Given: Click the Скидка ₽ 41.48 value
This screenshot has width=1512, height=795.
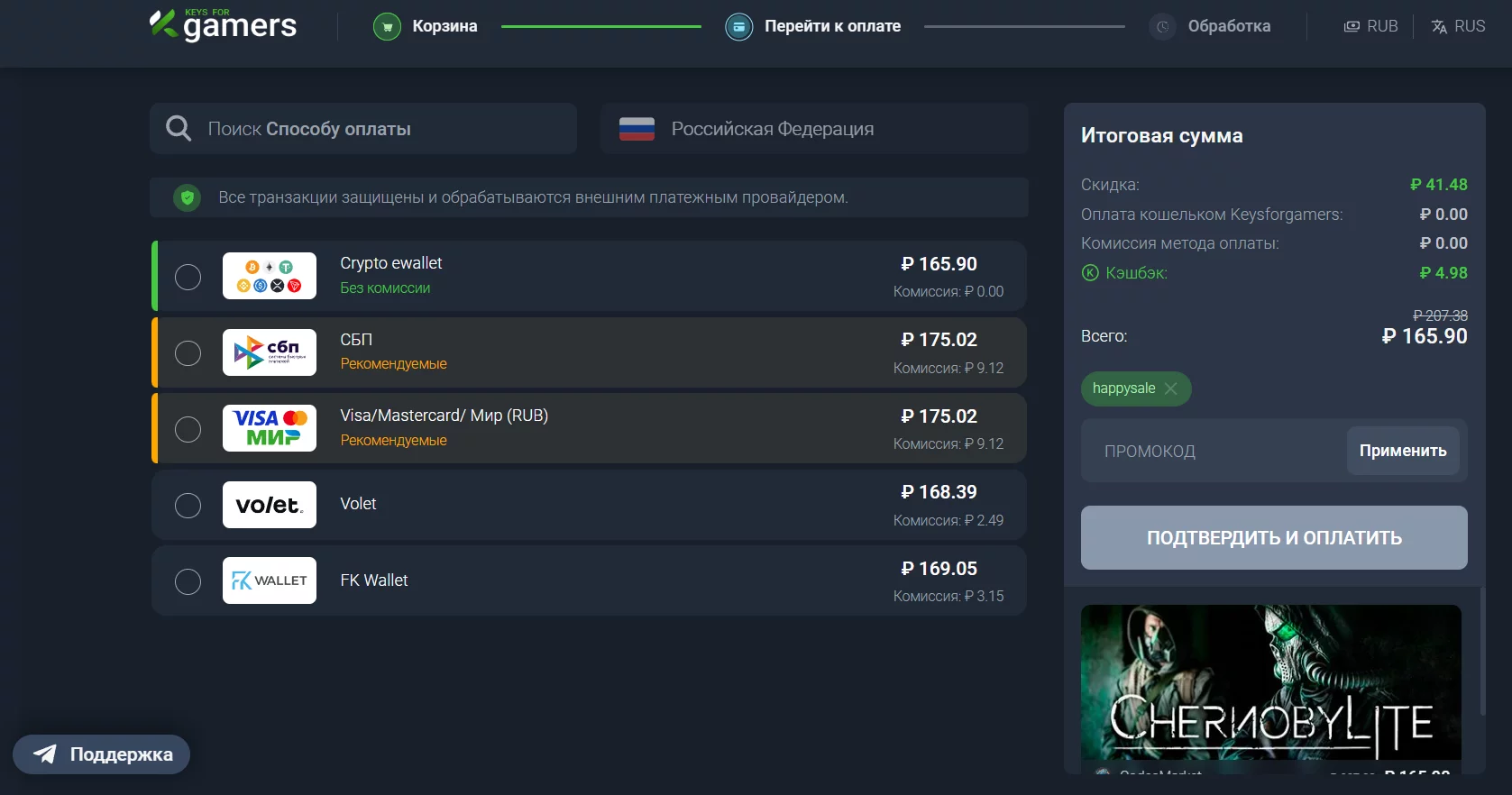Looking at the screenshot, I should 1439,185.
